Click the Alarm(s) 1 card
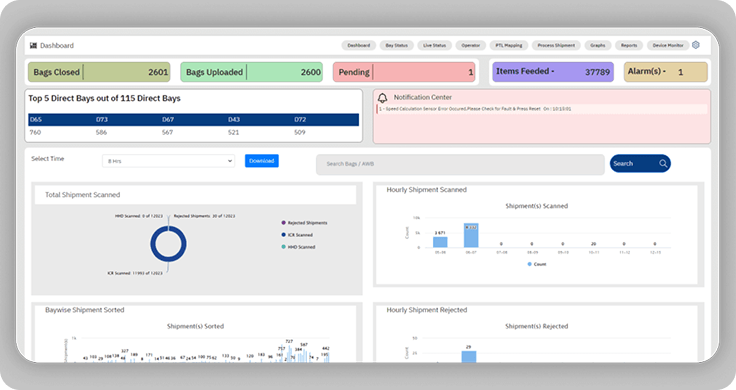Image resolution: width=736 pixels, height=390 pixels. (x=666, y=72)
